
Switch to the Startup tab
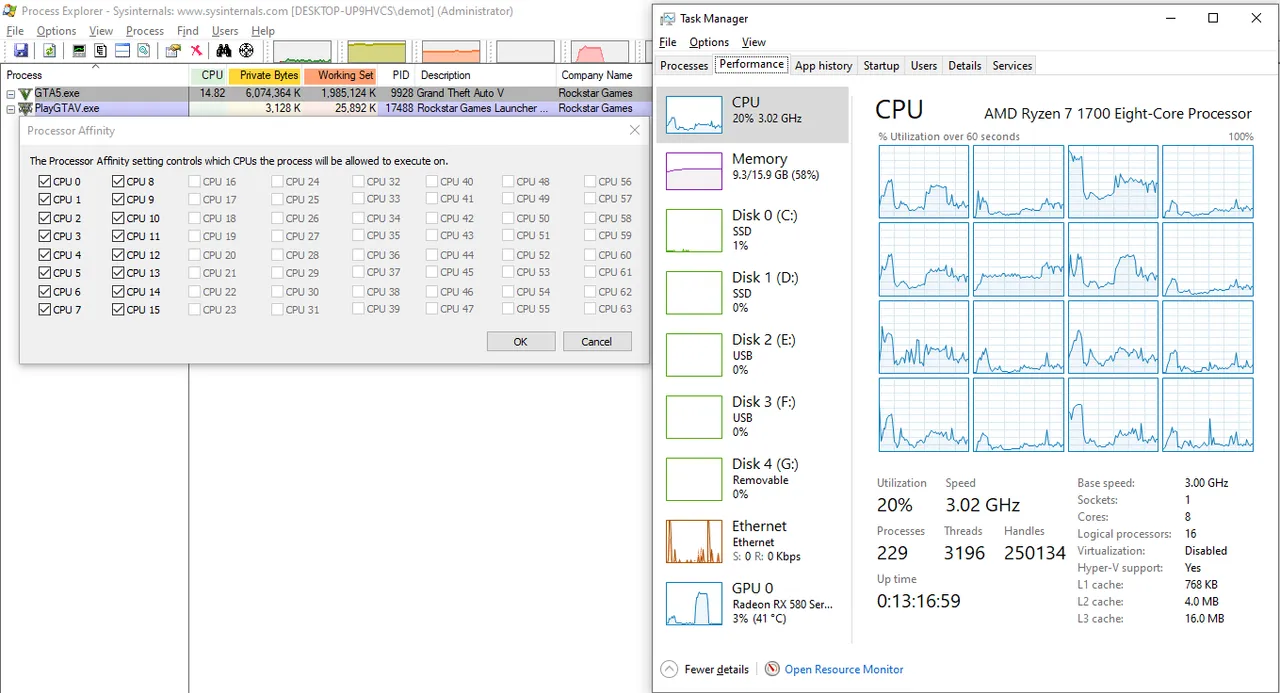tap(881, 66)
